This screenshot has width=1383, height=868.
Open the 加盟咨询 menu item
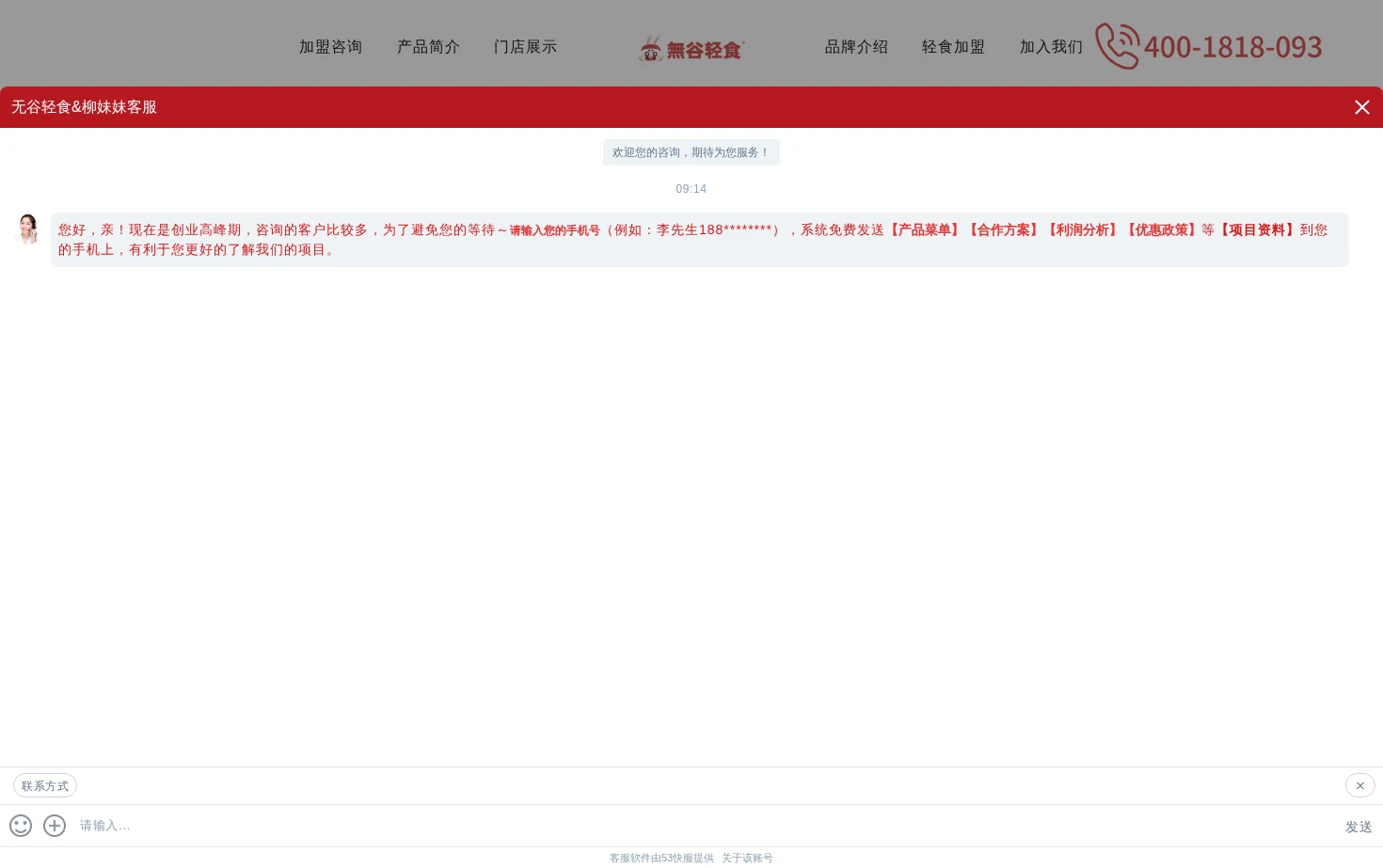point(330,47)
